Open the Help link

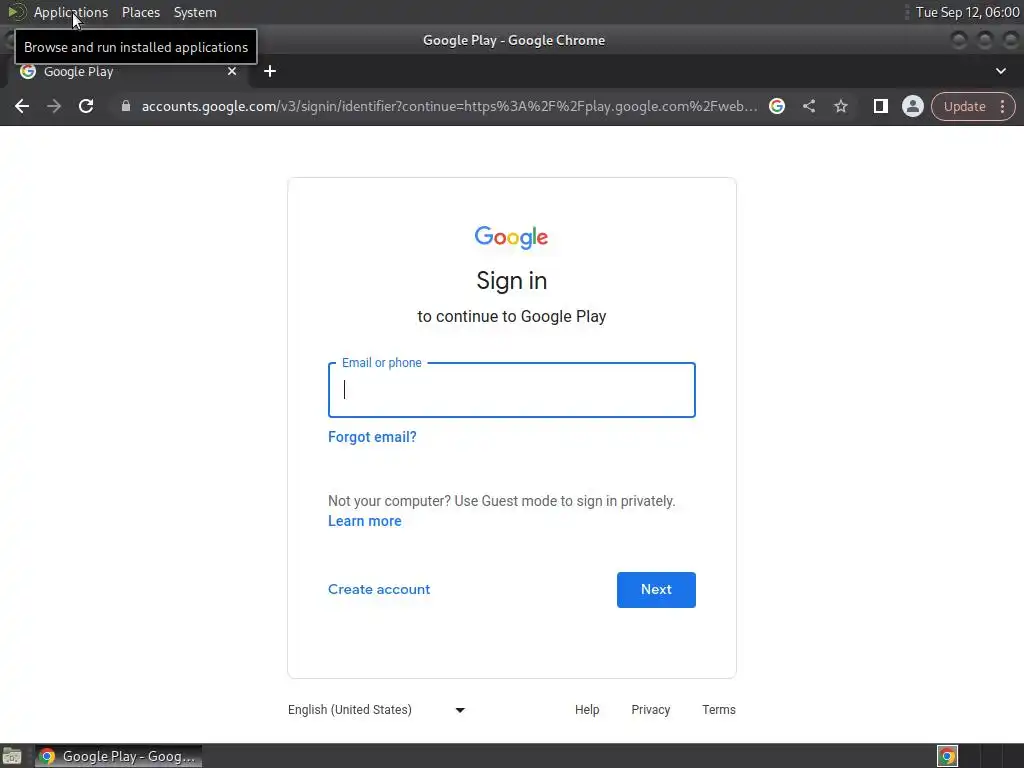(587, 710)
